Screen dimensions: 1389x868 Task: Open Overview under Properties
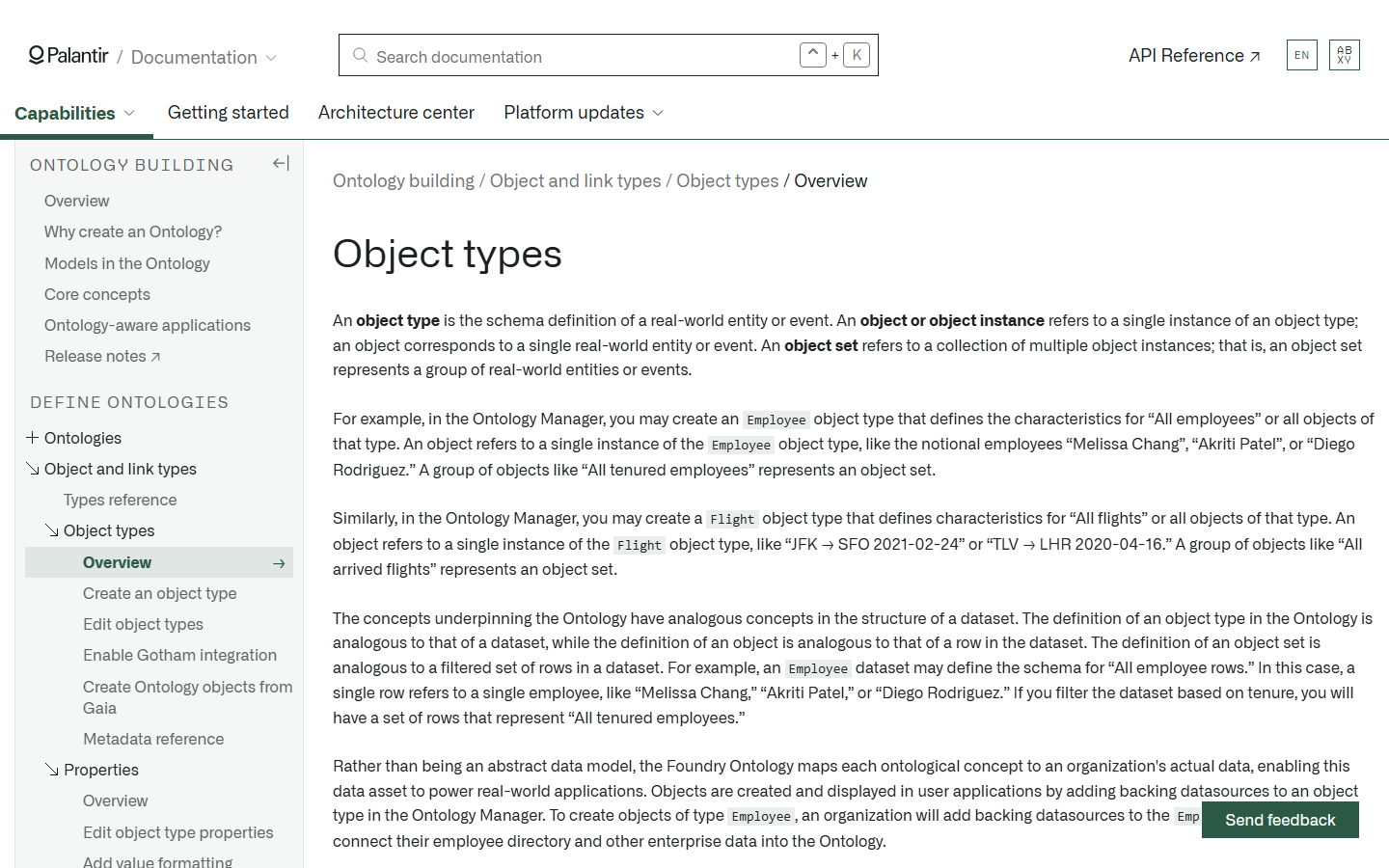(x=116, y=800)
